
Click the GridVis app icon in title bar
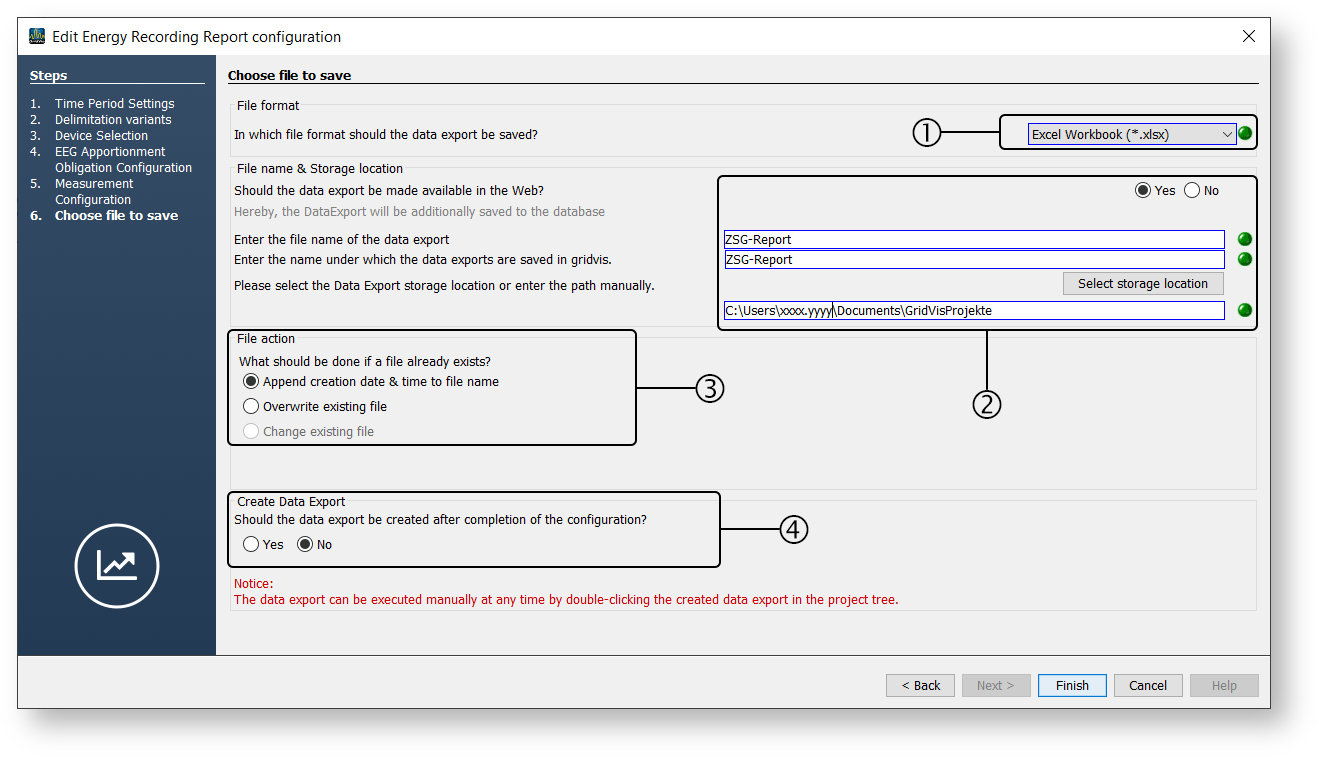pos(37,37)
